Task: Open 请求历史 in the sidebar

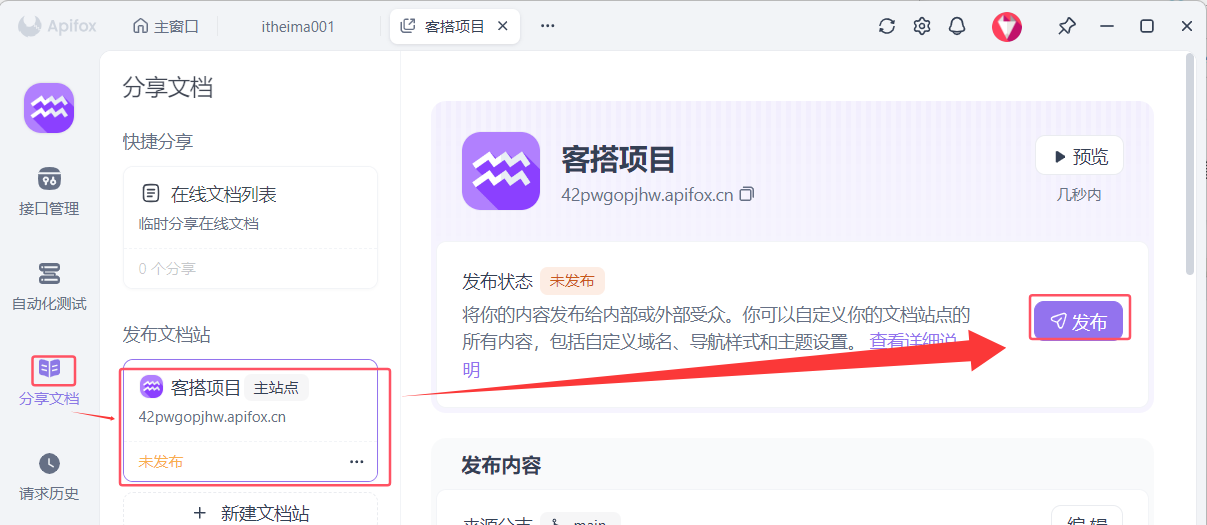Action: 49,476
